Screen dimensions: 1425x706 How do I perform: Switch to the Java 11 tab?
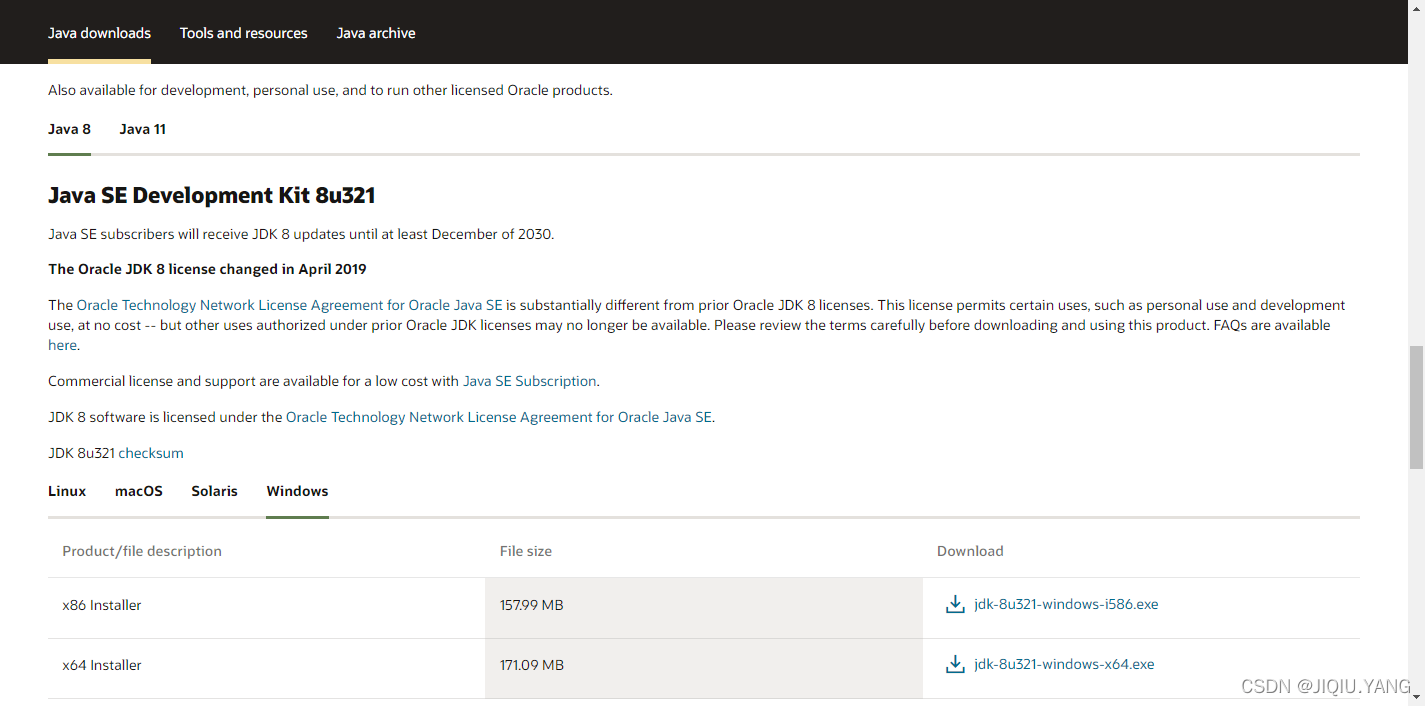(143, 129)
